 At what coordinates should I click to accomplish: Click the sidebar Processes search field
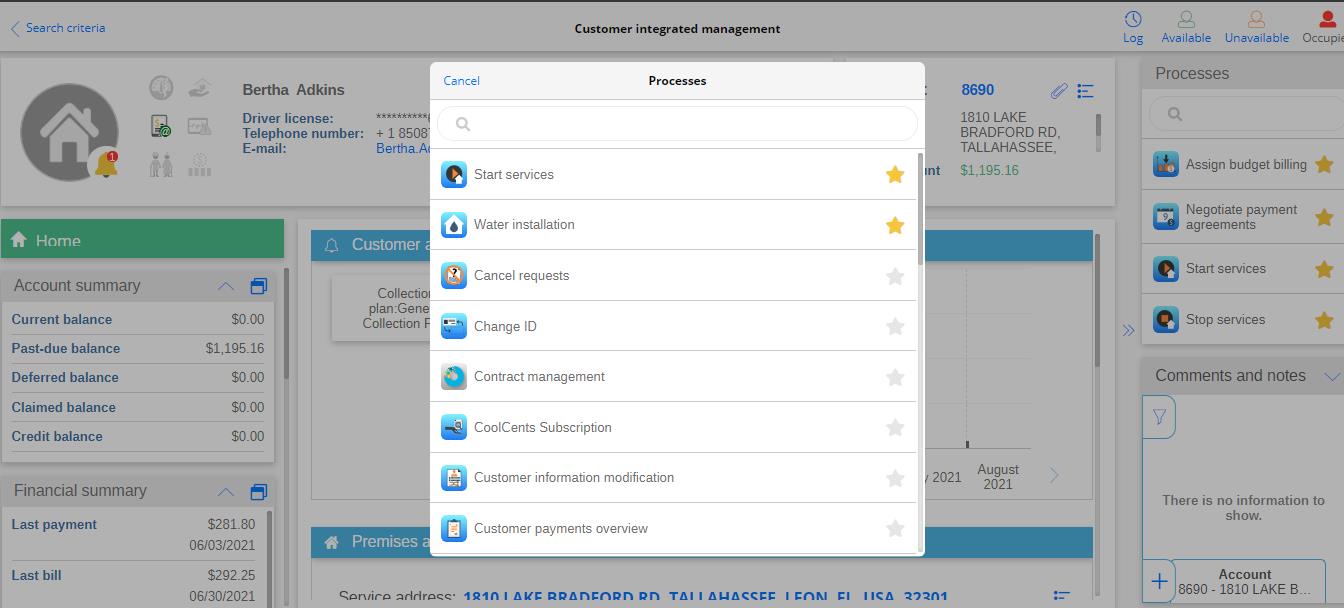coord(1246,114)
